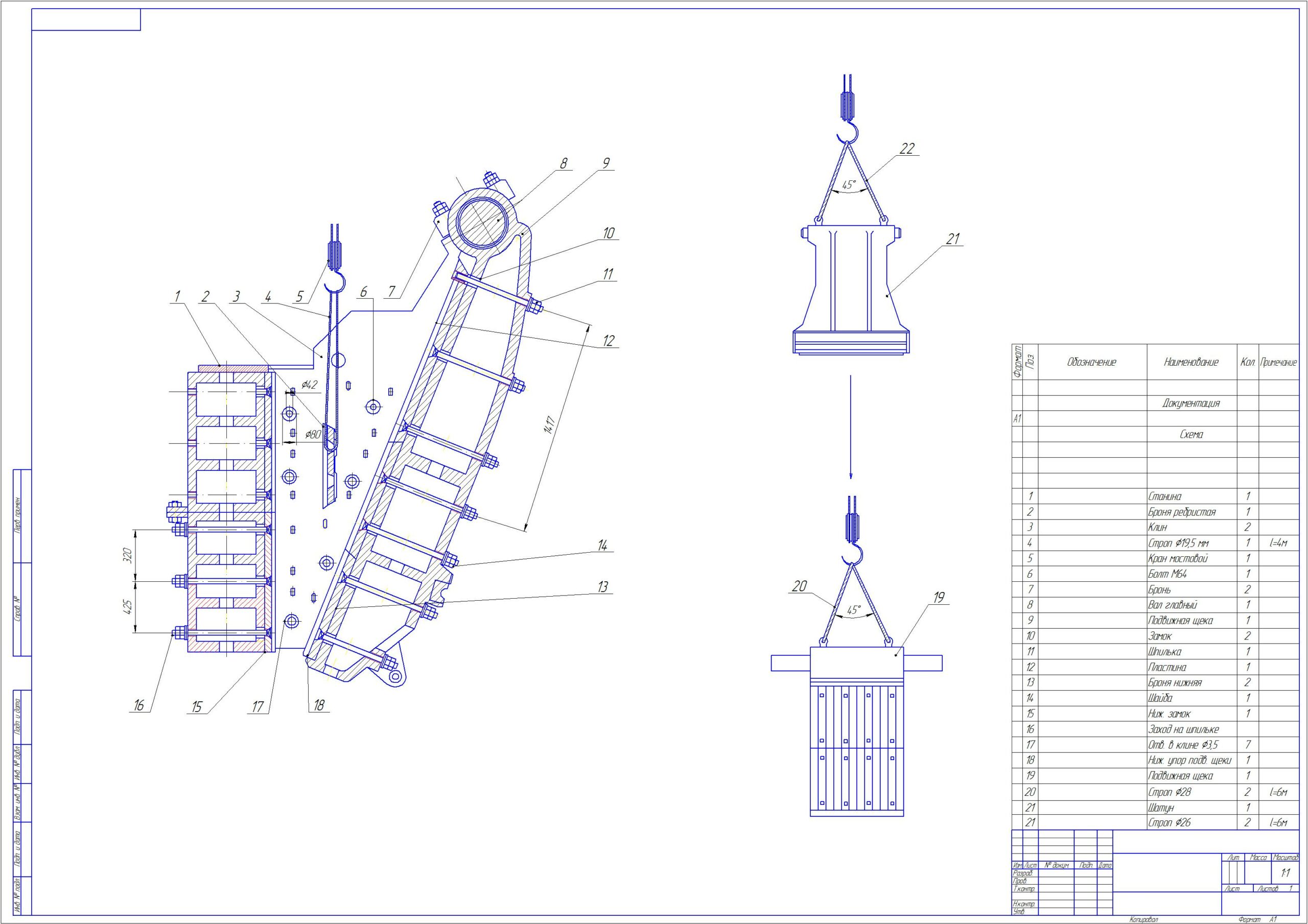
Task: Click the quantity '7' in row 17
Action: (1247, 745)
